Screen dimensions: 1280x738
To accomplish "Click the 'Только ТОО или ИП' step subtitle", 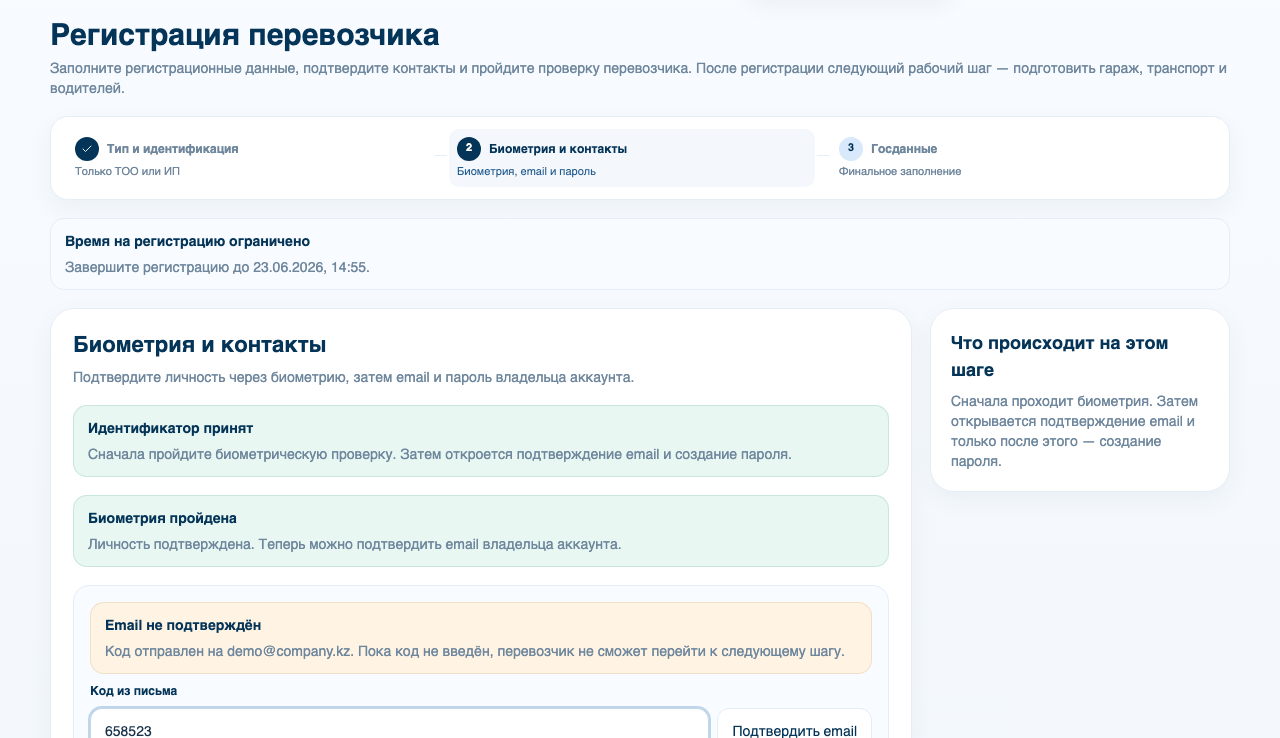I will coord(127,171).
